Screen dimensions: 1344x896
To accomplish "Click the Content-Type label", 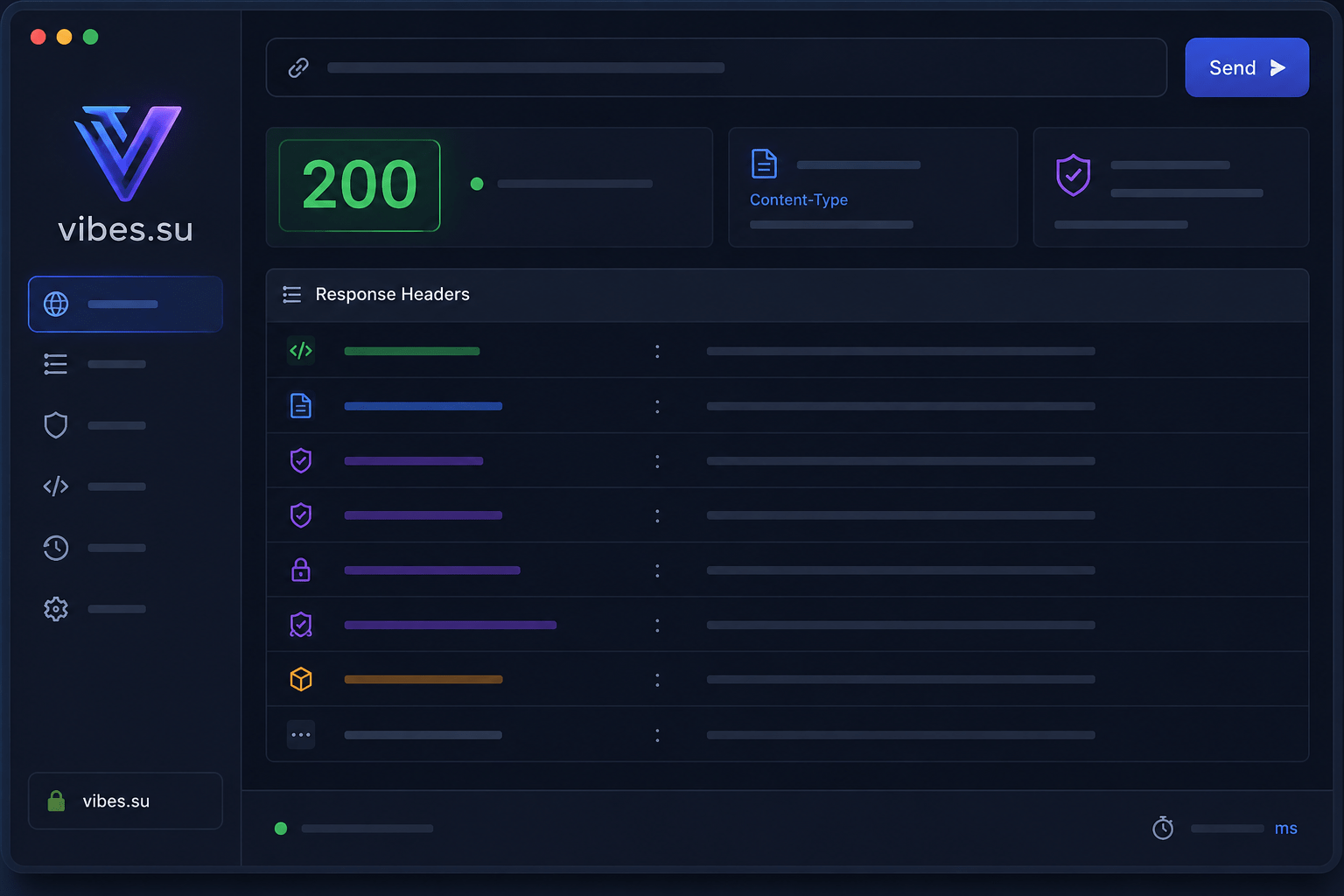I will (x=799, y=199).
